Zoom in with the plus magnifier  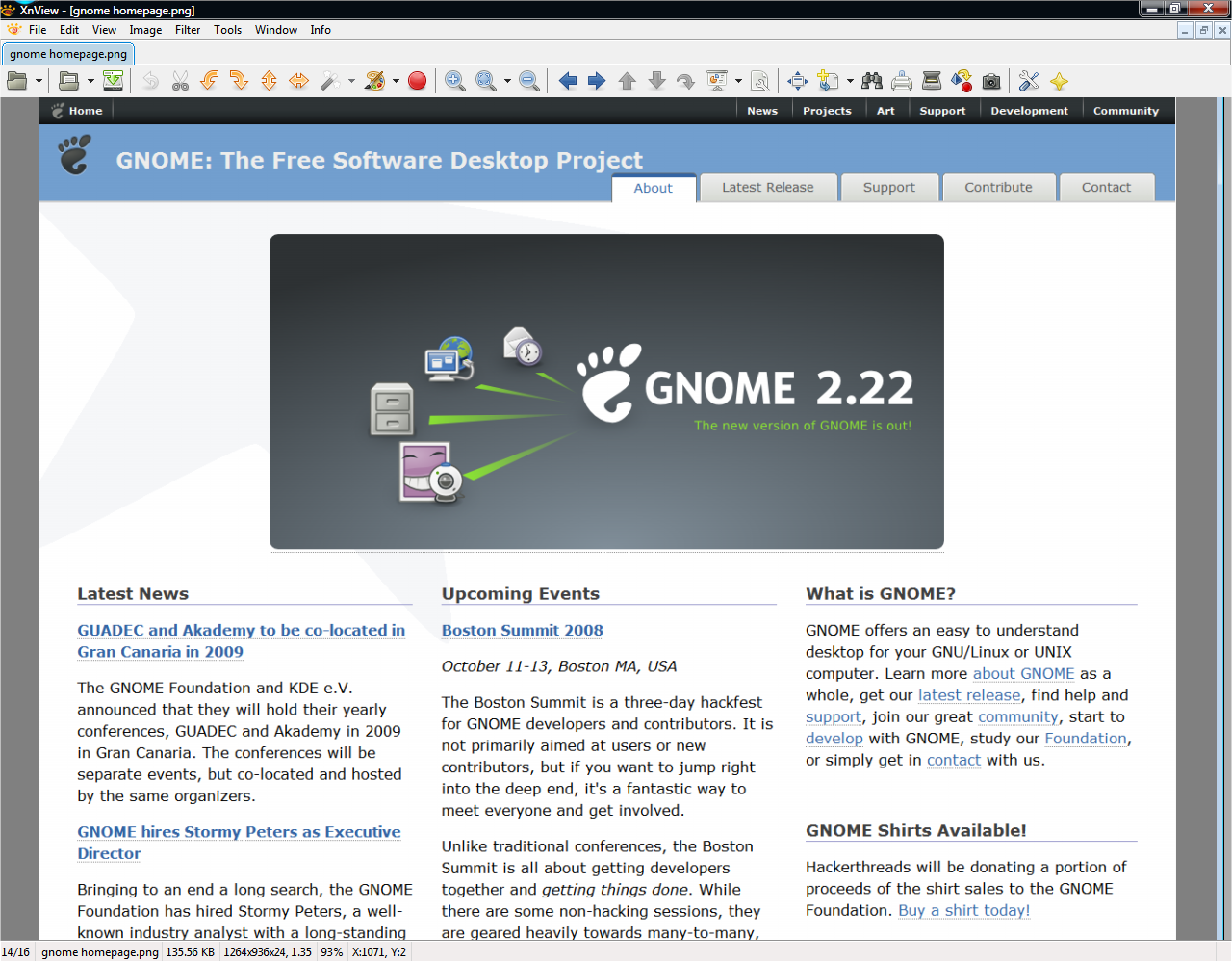(455, 81)
